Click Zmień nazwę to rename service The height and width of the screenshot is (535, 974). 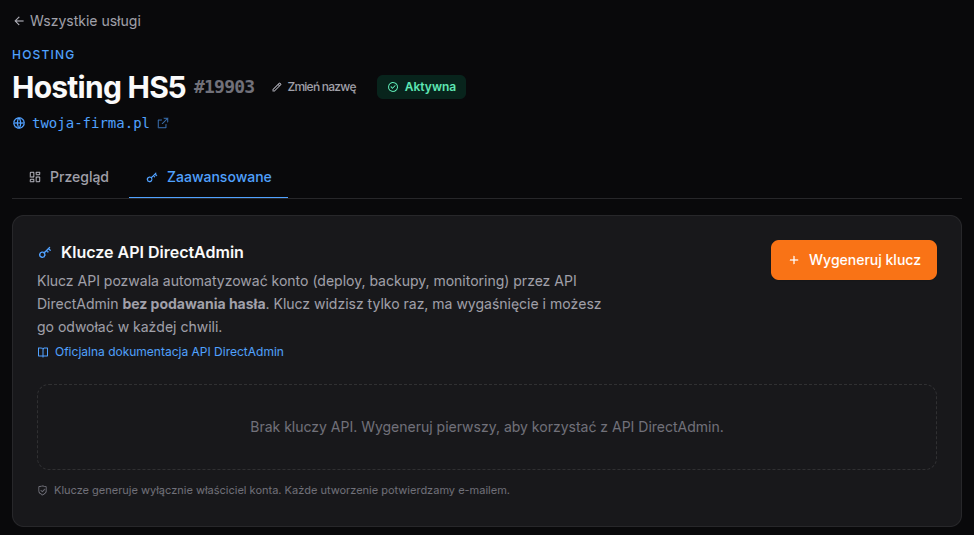click(x=314, y=87)
